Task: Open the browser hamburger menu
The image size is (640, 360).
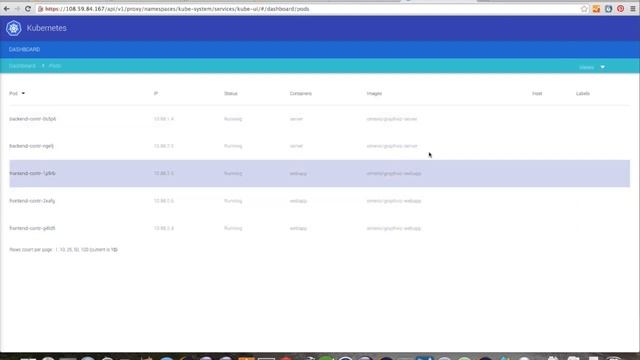Action: coord(633,9)
